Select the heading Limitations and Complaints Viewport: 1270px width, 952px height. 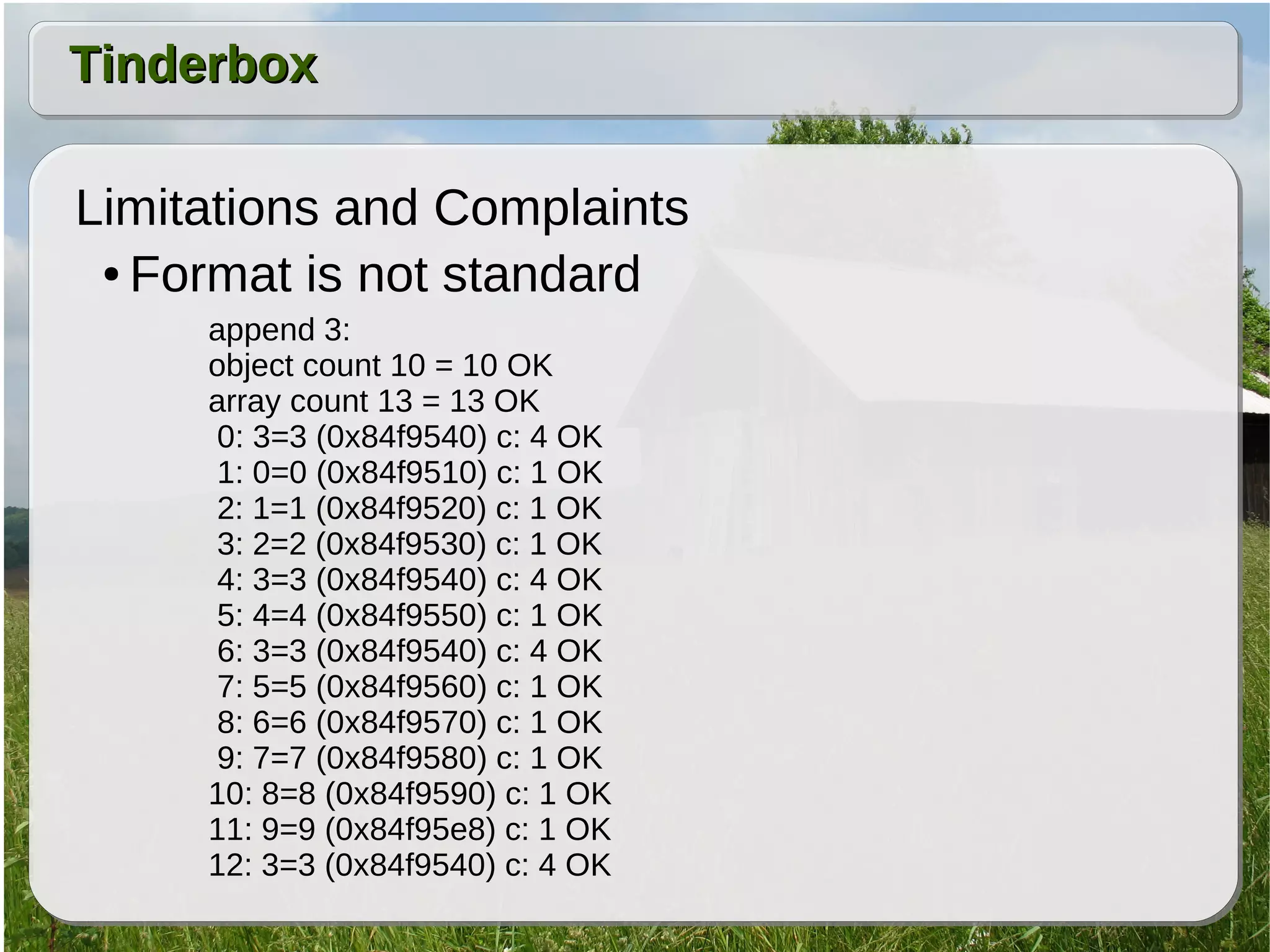pyautogui.click(x=382, y=208)
